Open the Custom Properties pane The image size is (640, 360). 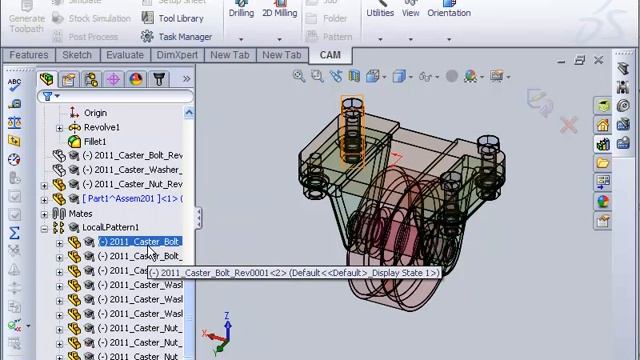coord(602,221)
